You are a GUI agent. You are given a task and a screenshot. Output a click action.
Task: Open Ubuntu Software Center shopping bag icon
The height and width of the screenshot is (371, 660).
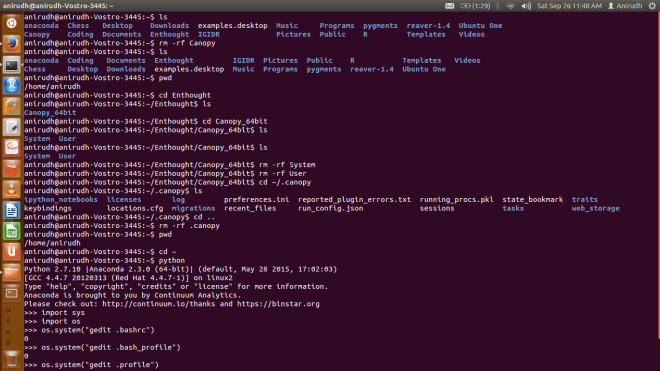(x=11, y=169)
